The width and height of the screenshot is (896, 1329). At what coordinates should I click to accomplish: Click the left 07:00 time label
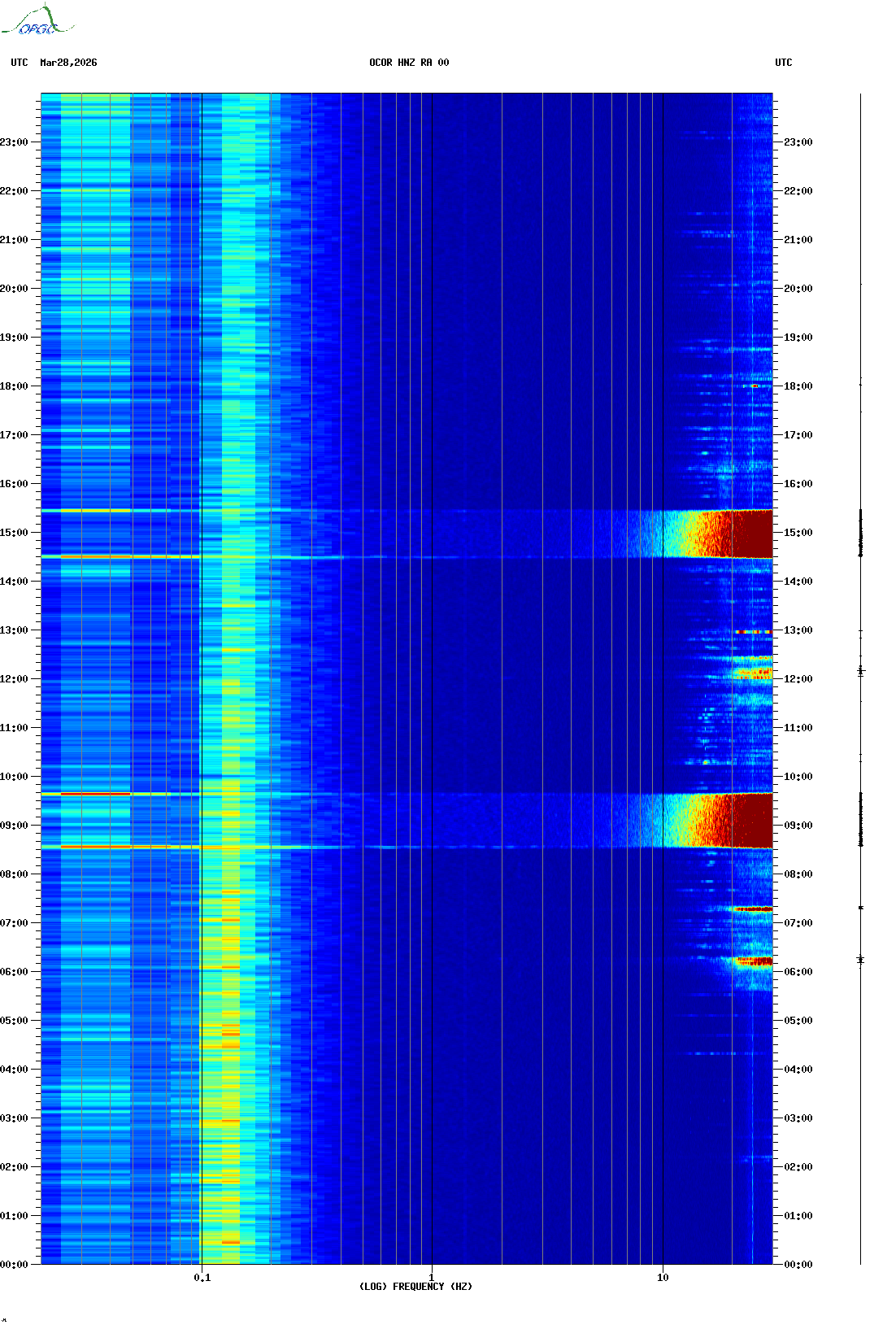(14, 923)
